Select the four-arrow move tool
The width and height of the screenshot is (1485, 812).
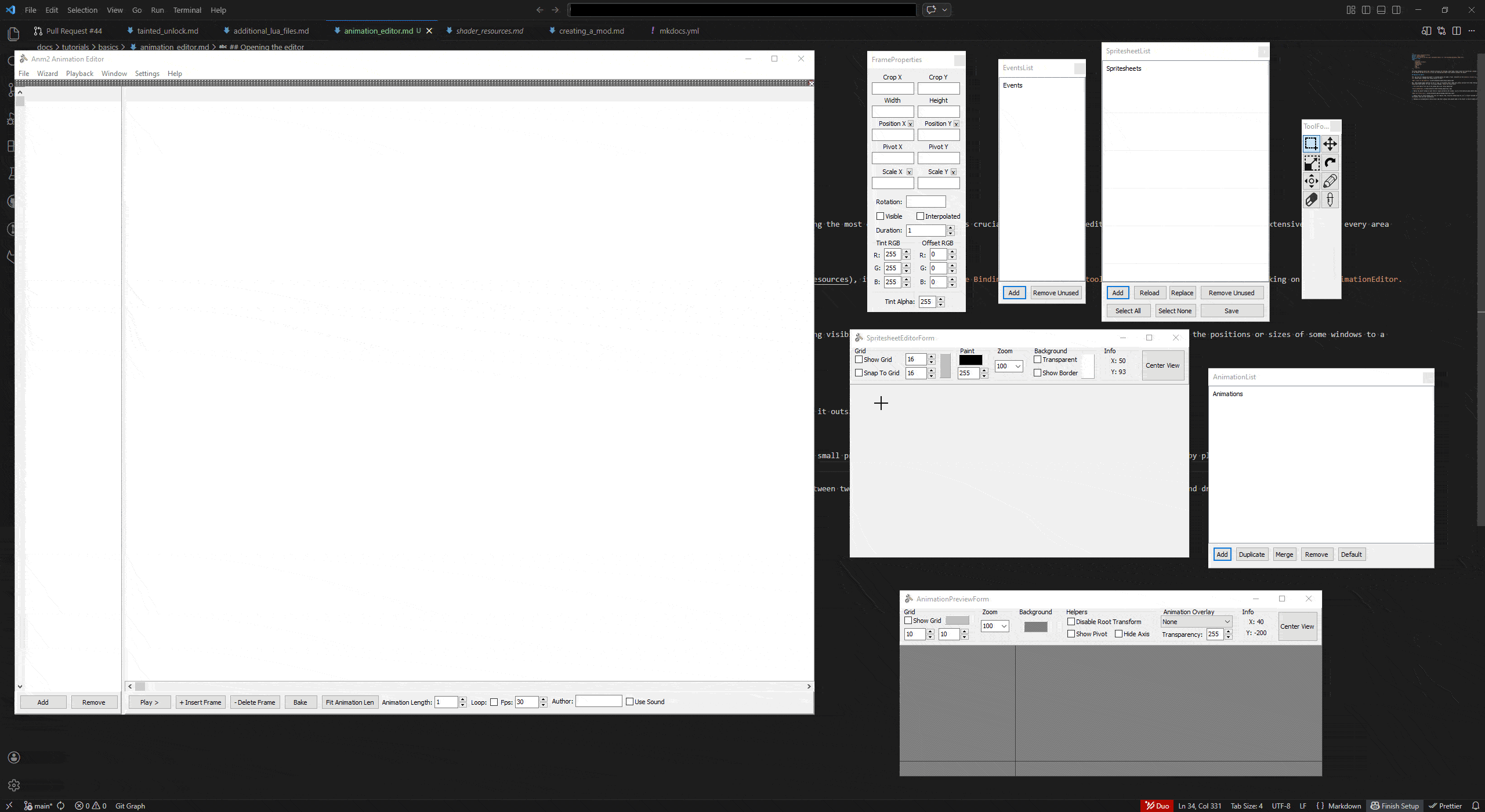pos(1330,144)
